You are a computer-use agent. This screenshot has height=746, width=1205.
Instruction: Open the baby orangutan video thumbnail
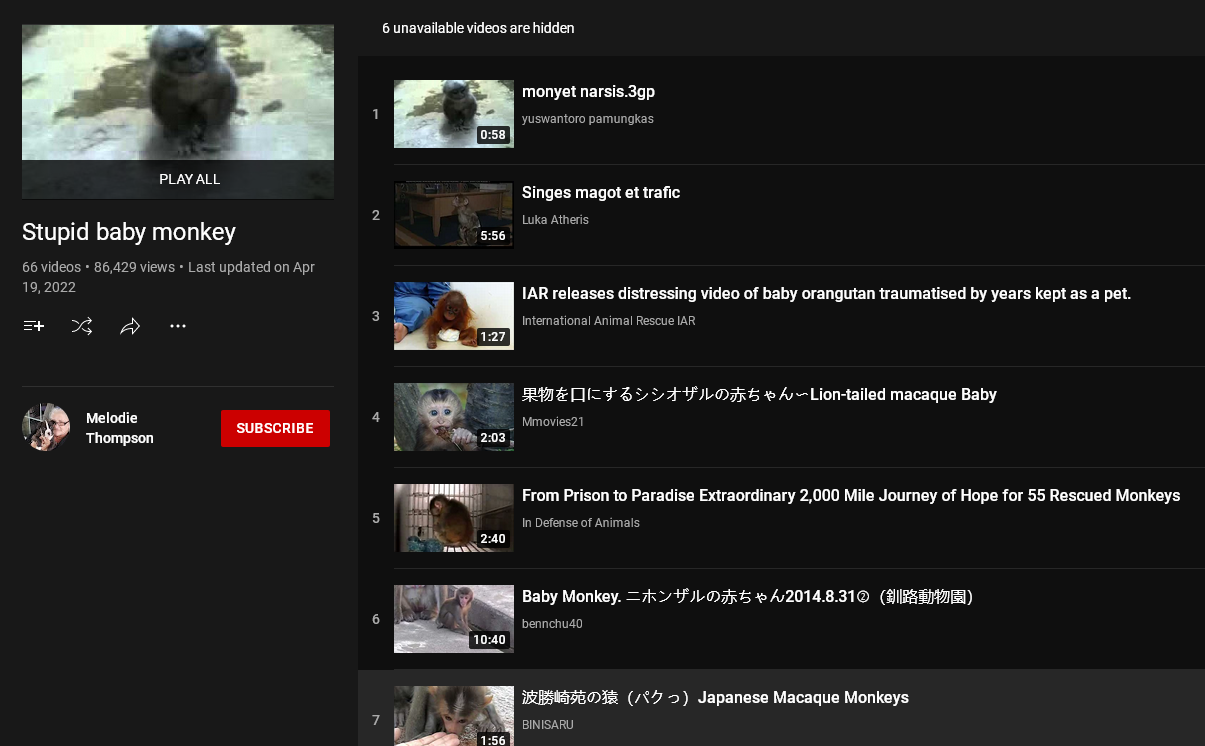coord(453,316)
